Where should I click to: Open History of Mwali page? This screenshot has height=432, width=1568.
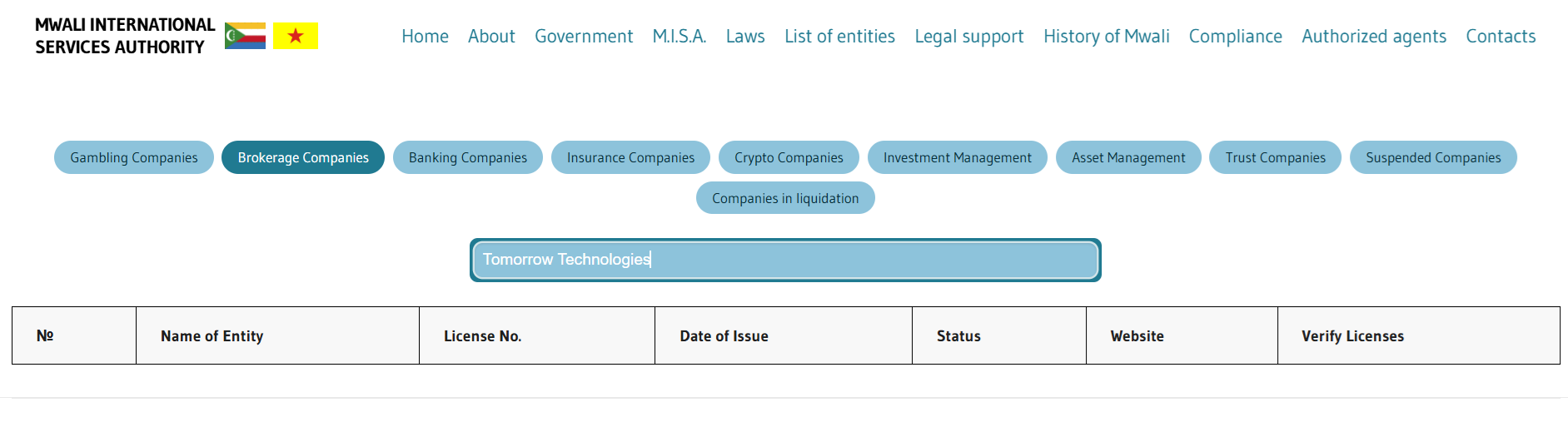pos(1107,37)
